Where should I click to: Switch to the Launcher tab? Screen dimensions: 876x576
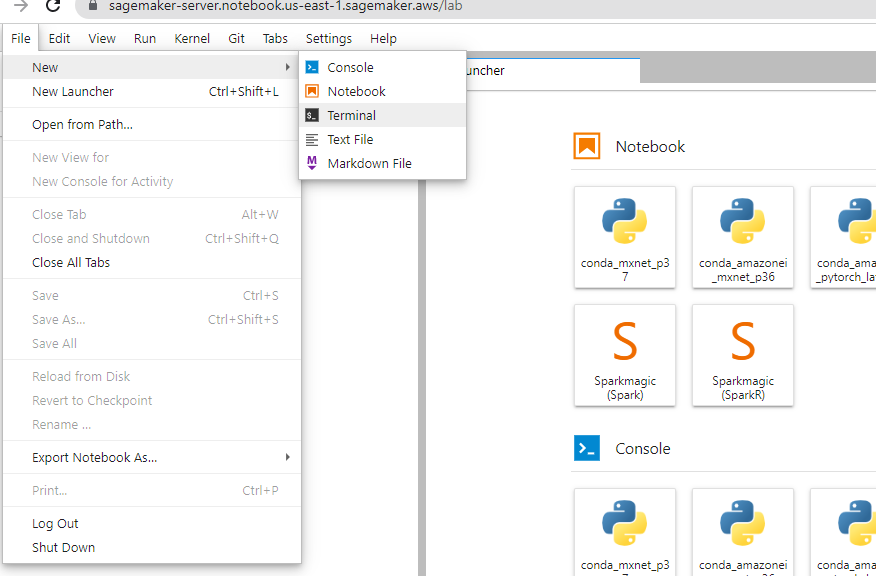tap(553, 70)
